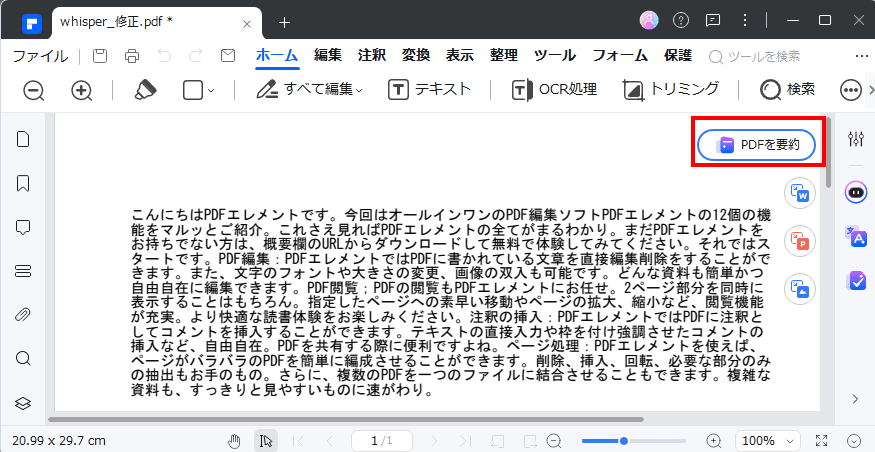Open the sidebar search panel

coord(23,358)
